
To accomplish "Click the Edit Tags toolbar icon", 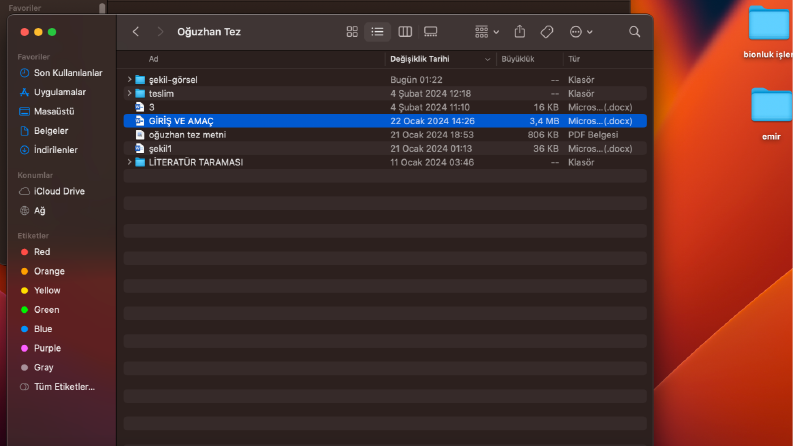I will (547, 32).
